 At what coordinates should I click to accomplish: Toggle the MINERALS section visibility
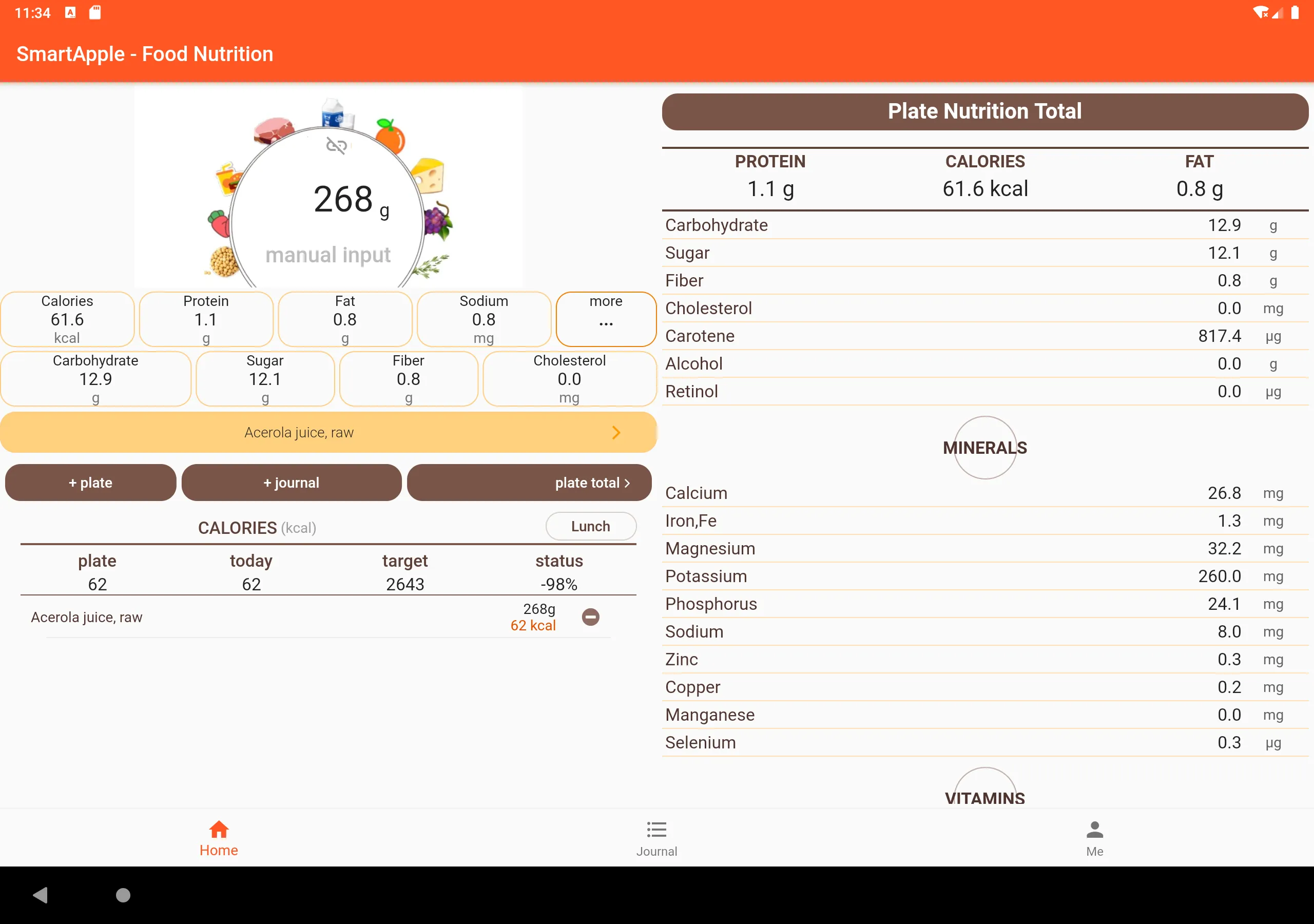pyautogui.click(x=984, y=447)
